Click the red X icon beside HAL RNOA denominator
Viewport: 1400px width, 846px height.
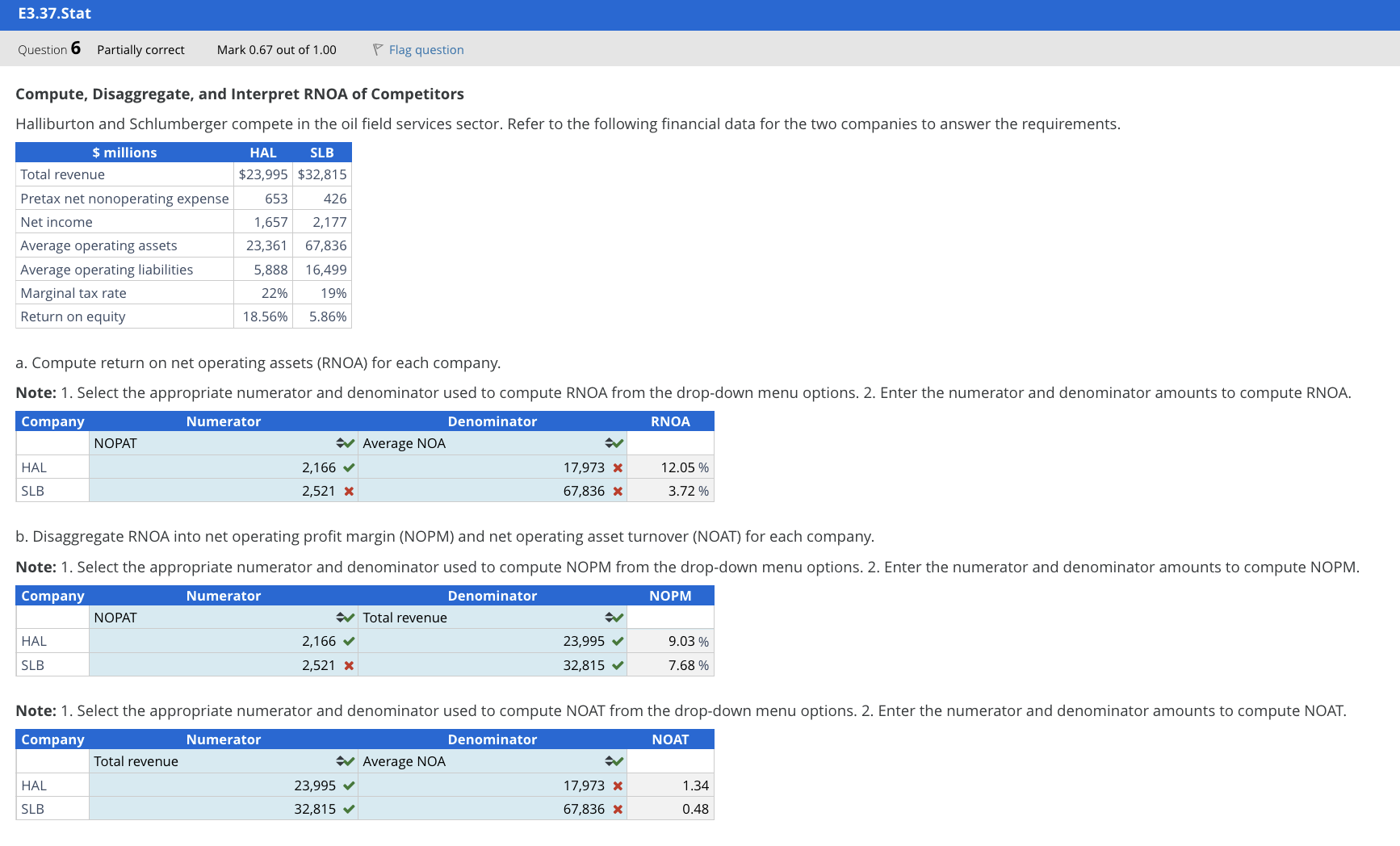pos(618,467)
